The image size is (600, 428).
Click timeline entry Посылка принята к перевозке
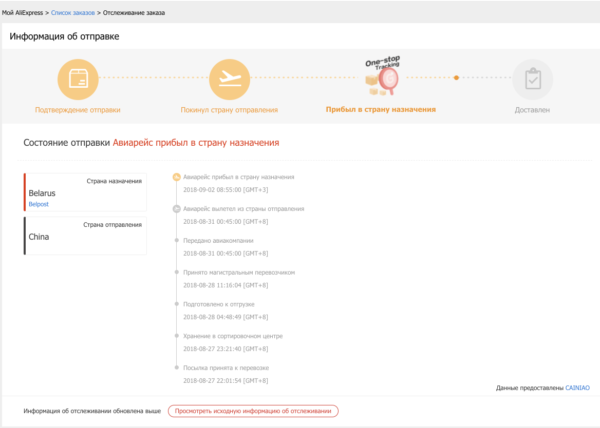click(226, 368)
